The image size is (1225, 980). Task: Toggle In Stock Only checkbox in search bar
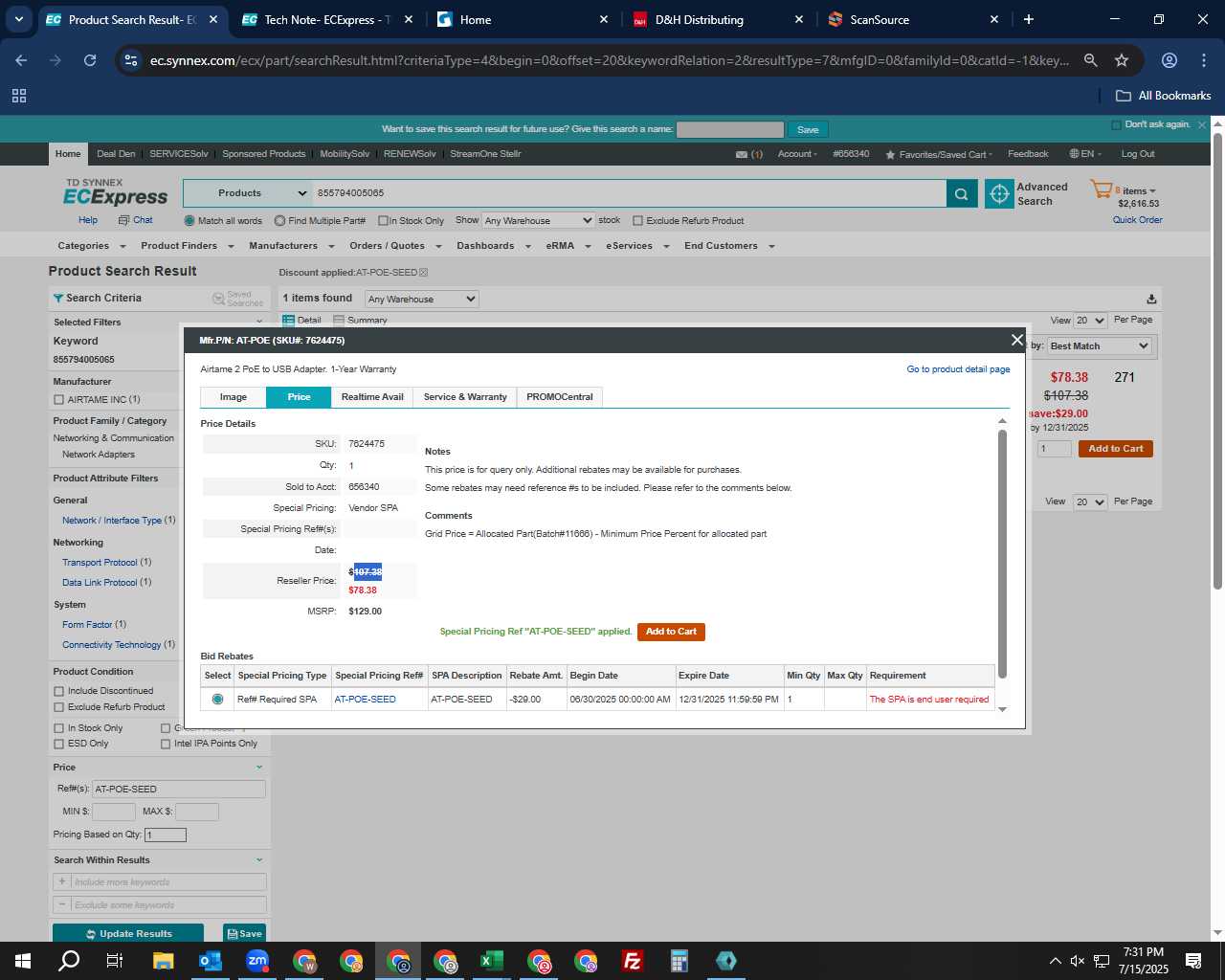[383, 221]
